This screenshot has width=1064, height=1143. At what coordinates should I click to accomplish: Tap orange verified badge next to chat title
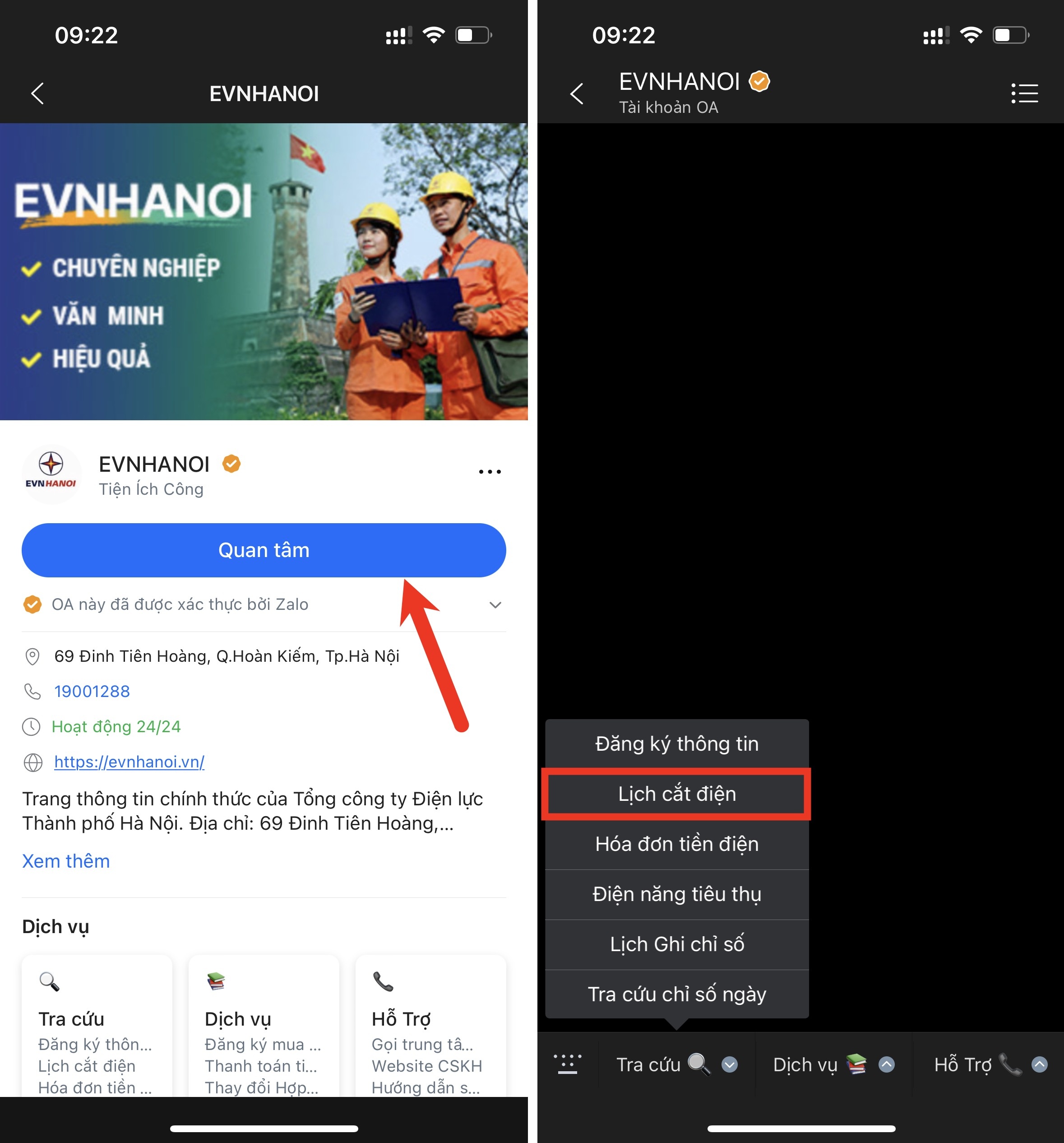[x=759, y=81]
